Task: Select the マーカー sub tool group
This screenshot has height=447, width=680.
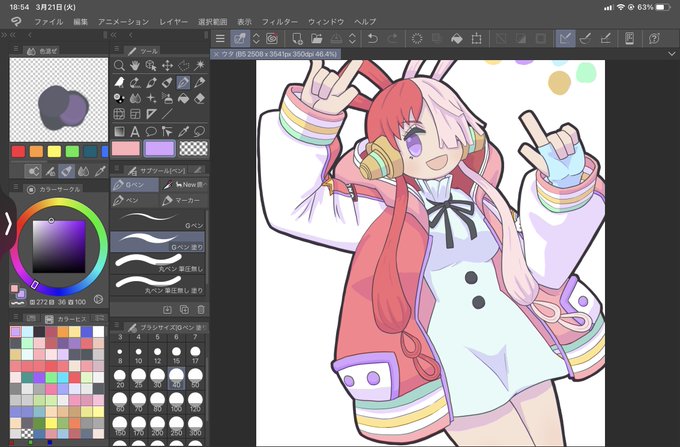Action: click(183, 201)
